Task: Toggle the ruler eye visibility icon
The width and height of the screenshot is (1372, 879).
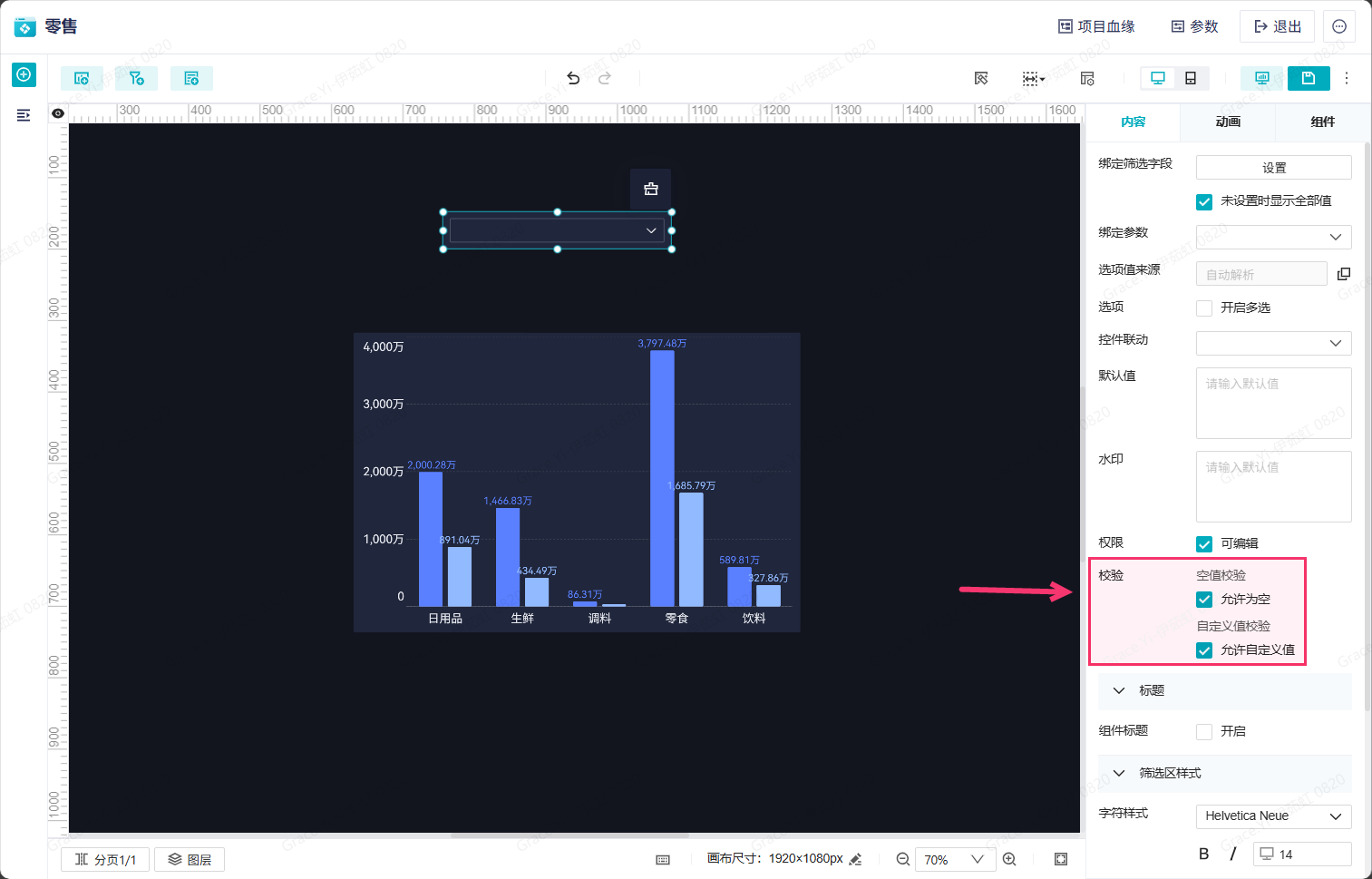Action: tap(58, 113)
